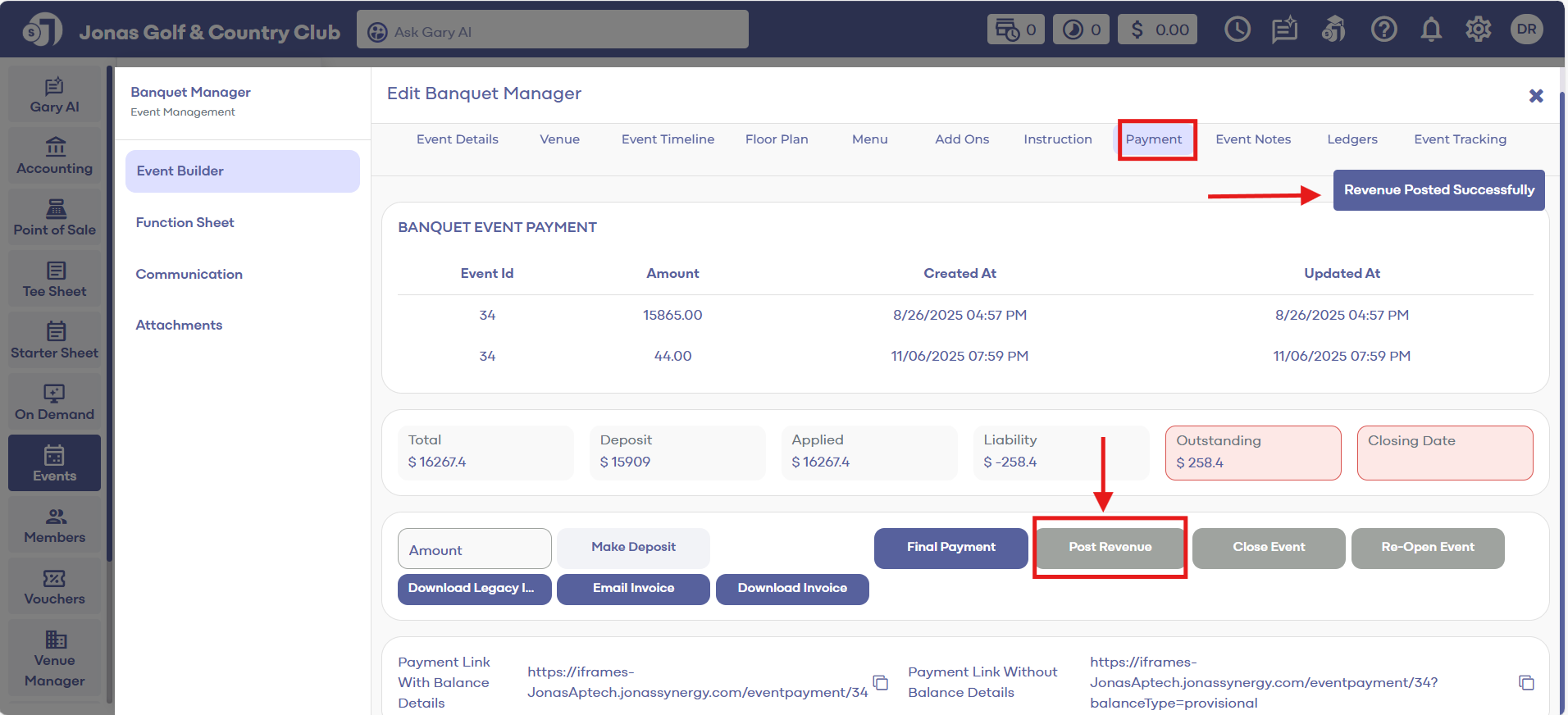The height and width of the screenshot is (715, 1568).
Task: Open the clock history icon in header
Action: pos(1237,30)
